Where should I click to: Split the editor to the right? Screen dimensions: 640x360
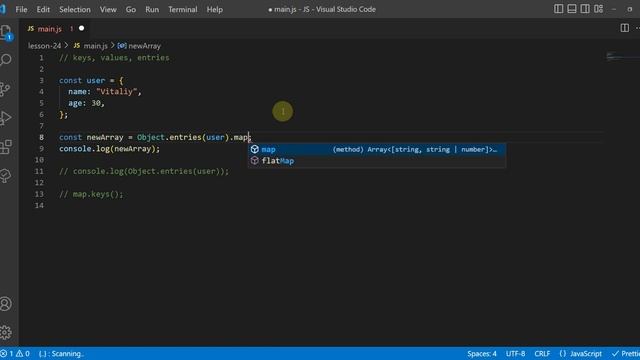click(624, 28)
